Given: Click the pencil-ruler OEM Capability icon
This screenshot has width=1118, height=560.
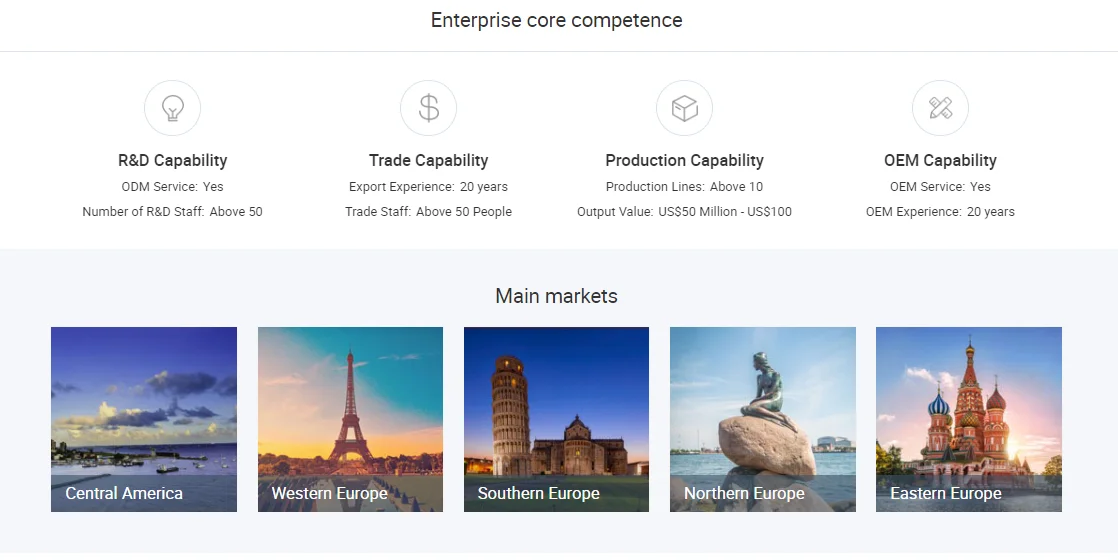Looking at the screenshot, I should (x=940, y=108).
